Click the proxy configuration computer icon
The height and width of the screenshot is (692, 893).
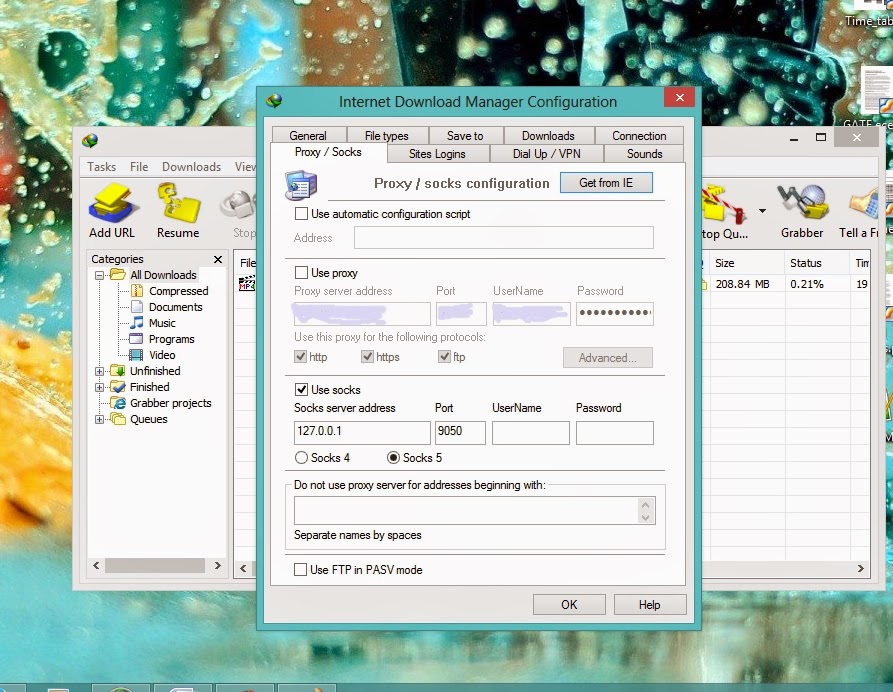click(300, 185)
